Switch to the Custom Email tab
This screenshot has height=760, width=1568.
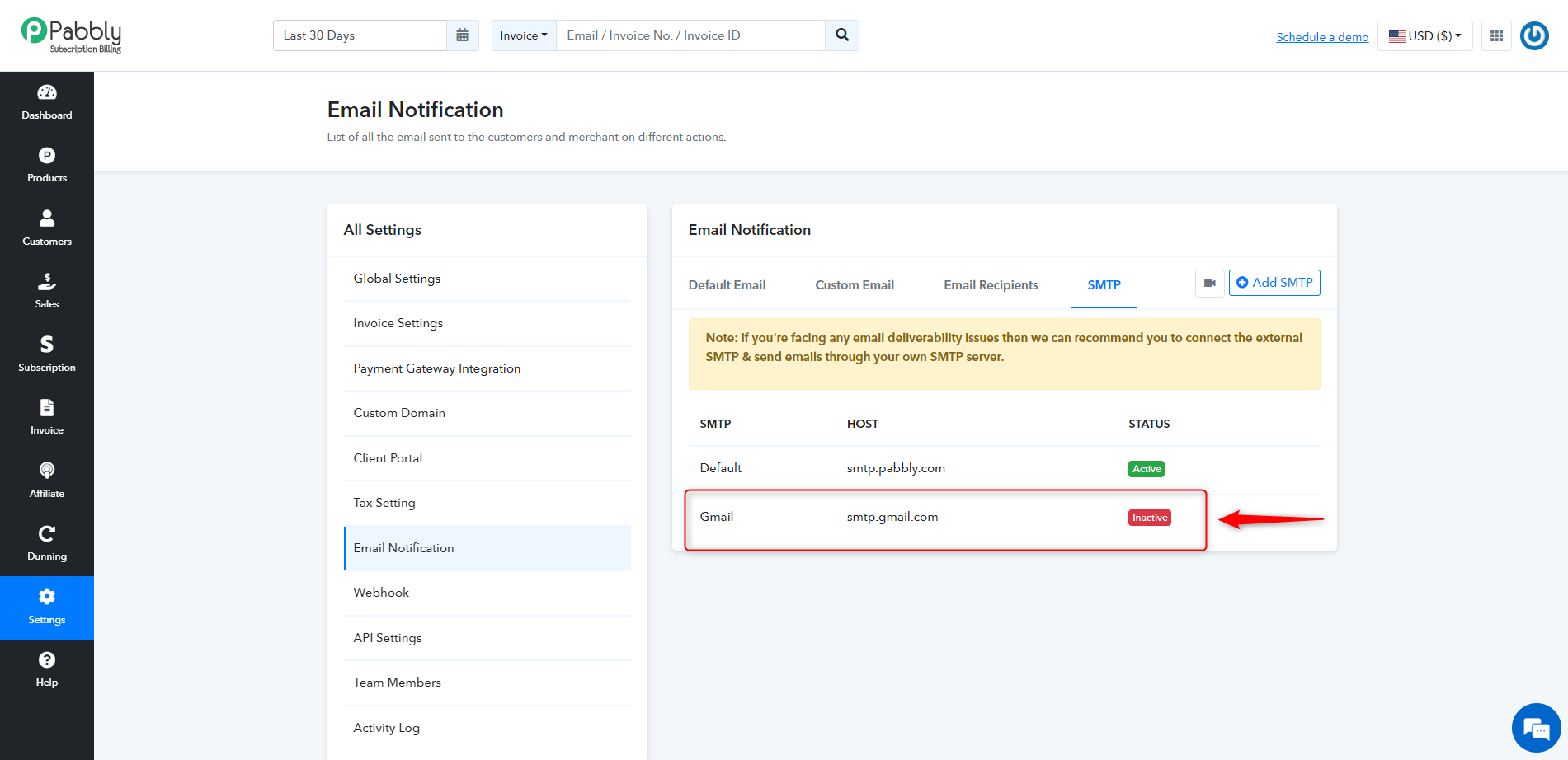point(855,285)
